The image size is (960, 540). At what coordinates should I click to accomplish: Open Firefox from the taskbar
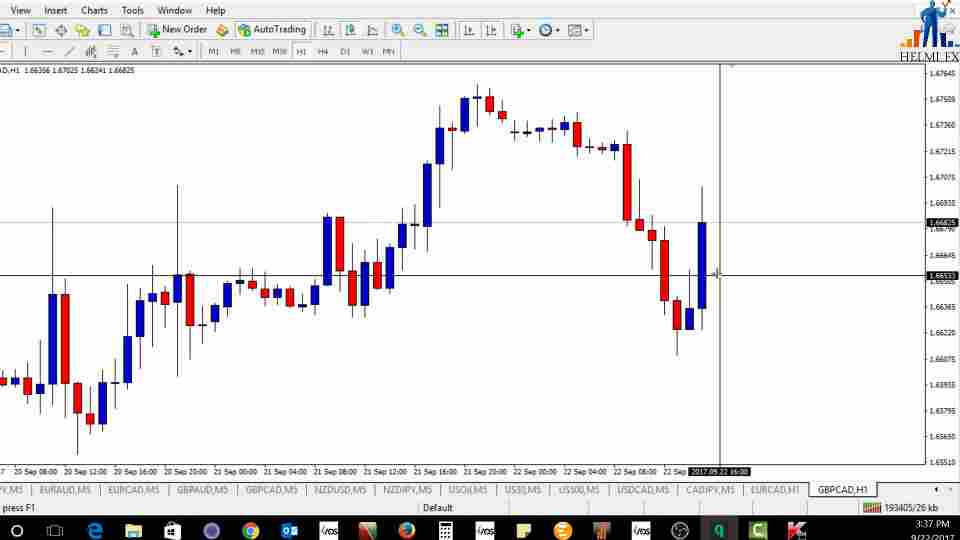pos(407,530)
